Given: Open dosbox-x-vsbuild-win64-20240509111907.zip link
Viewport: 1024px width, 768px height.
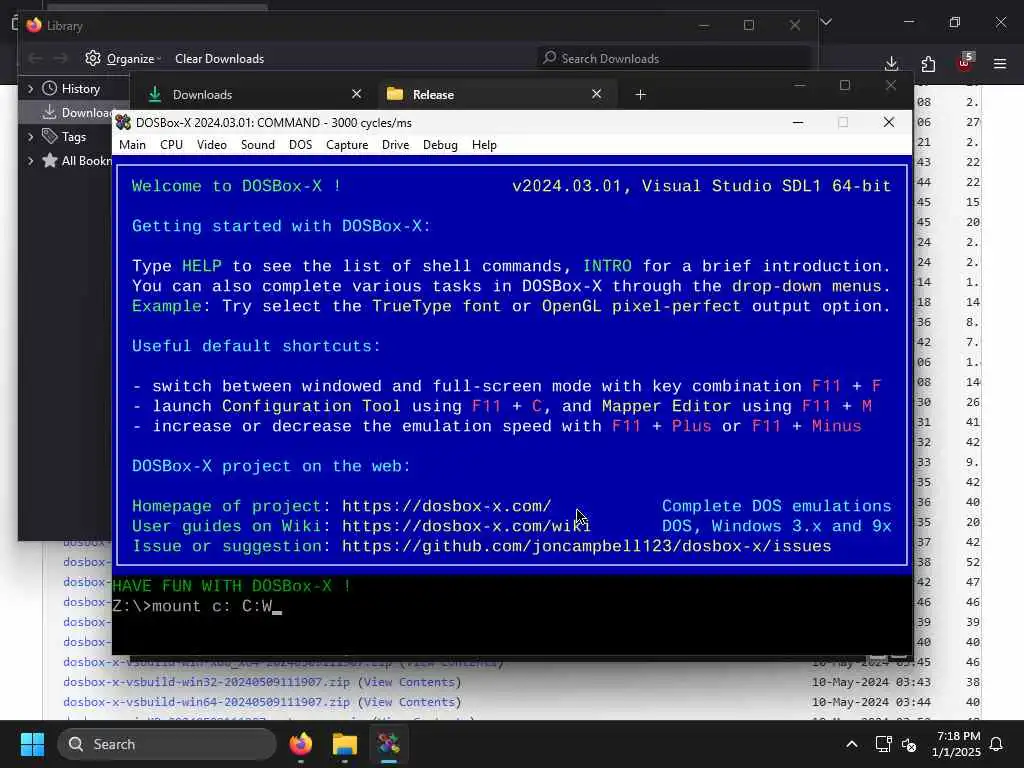Looking at the screenshot, I should [x=206, y=702].
